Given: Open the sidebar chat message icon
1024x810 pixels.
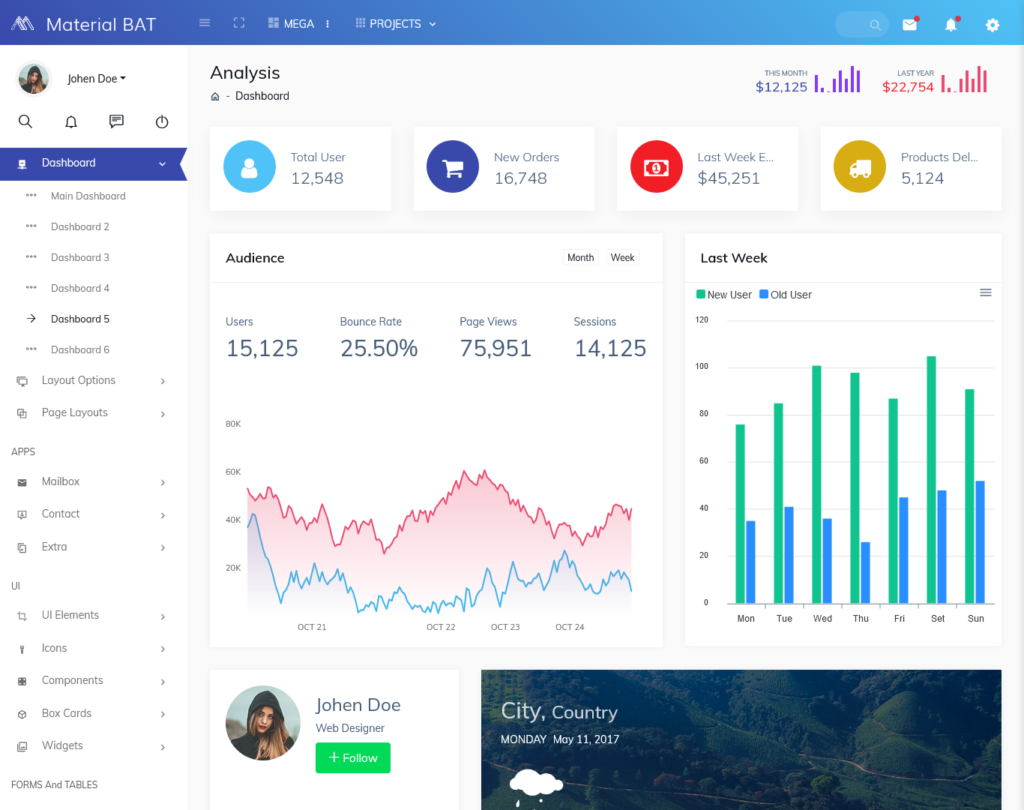Looking at the screenshot, I should click(116, 122).
